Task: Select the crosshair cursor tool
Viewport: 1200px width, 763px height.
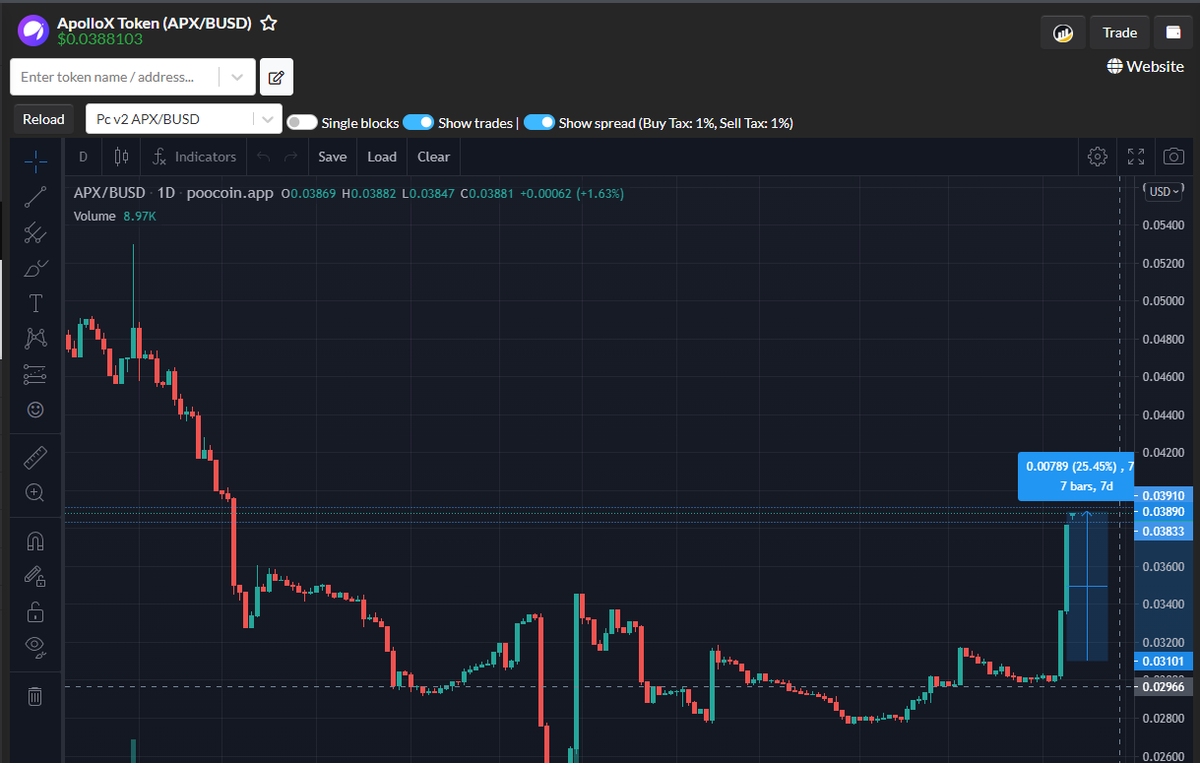Action: pyautogui.click(x=35, y=161)
